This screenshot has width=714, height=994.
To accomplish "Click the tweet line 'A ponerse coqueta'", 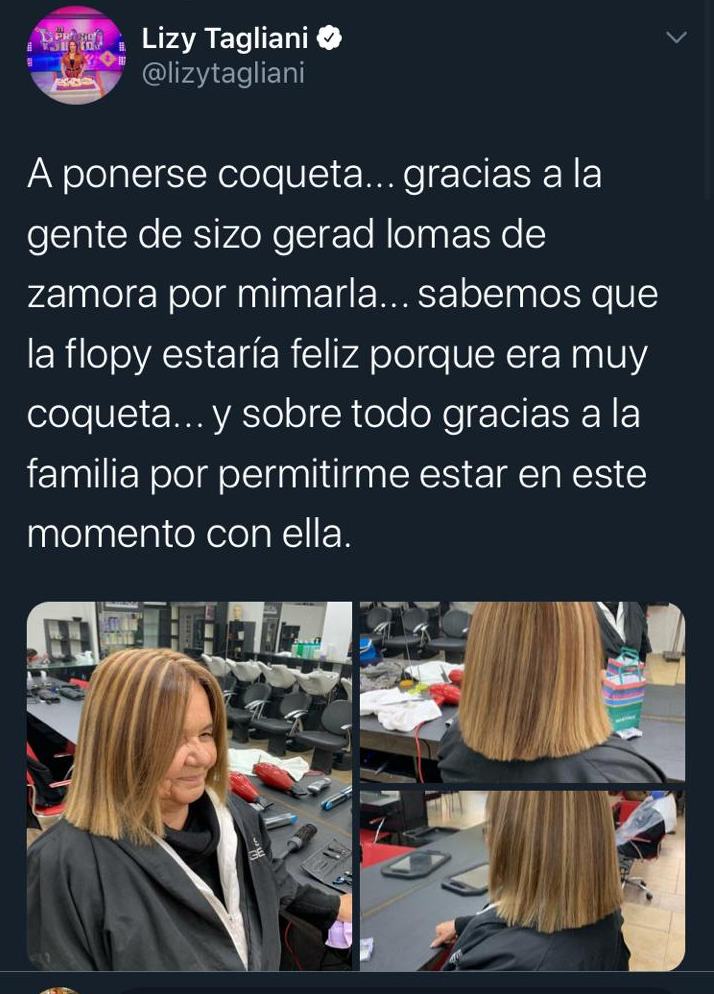I will coord(205,174).
